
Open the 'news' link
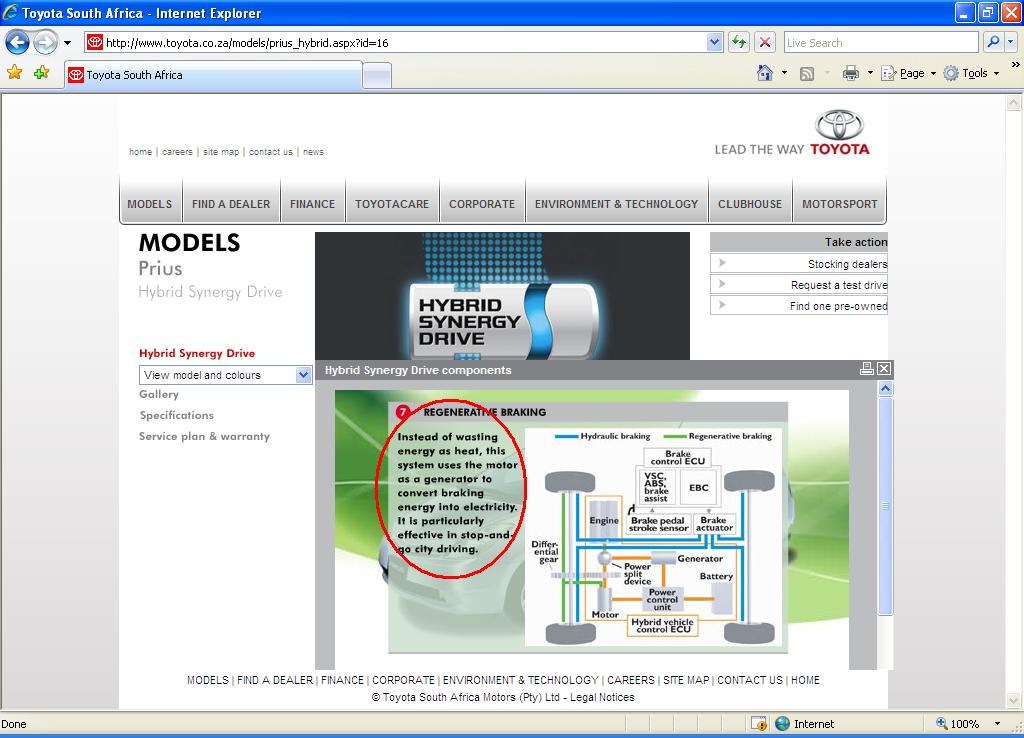click(x=313, y=152)
